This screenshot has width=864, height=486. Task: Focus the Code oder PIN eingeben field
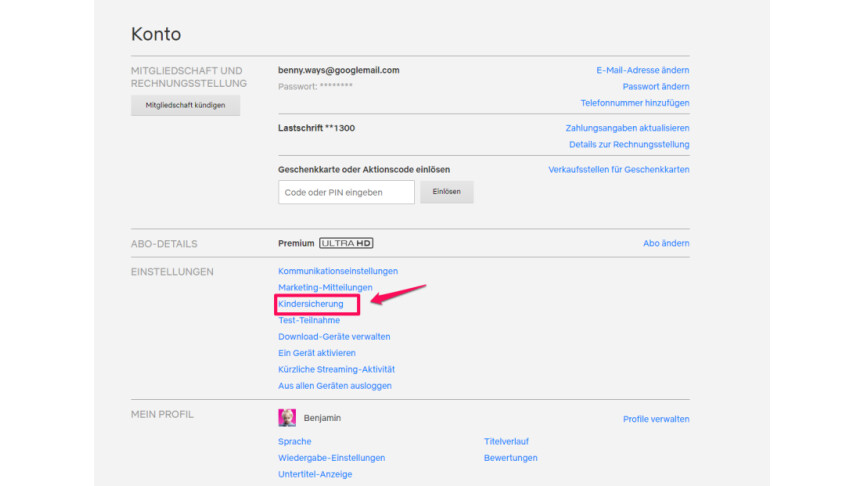pyautogui.click(x=346, y=192)
